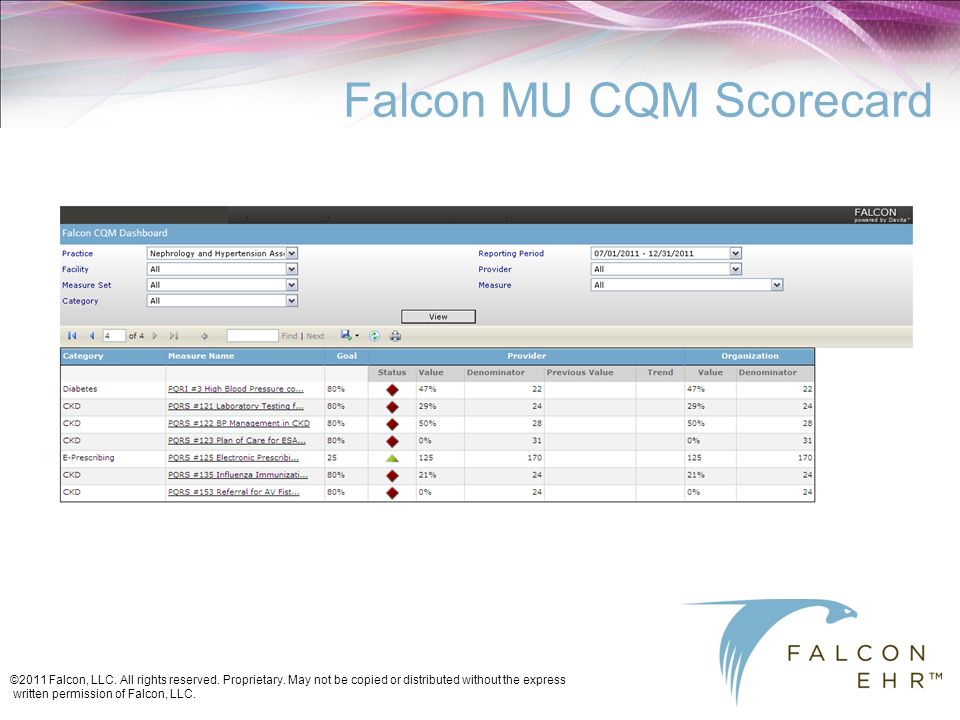Jump to last report page

[x=174, y=336]
